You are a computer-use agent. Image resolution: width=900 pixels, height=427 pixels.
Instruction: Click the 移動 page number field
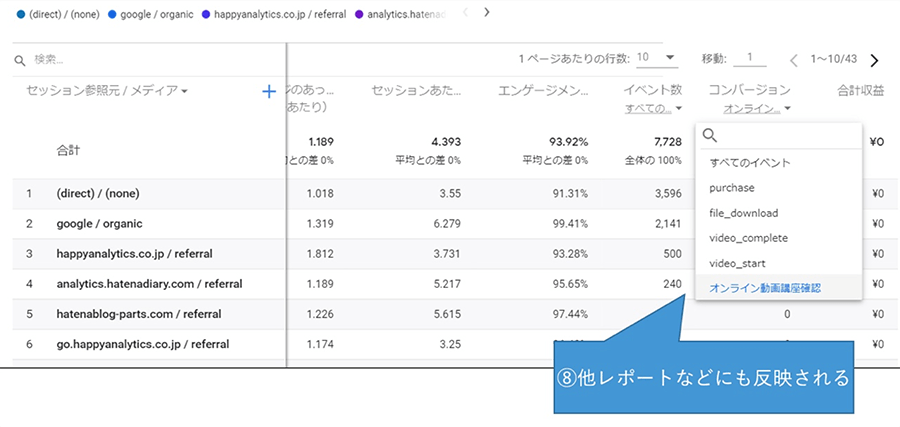point(750,58)
